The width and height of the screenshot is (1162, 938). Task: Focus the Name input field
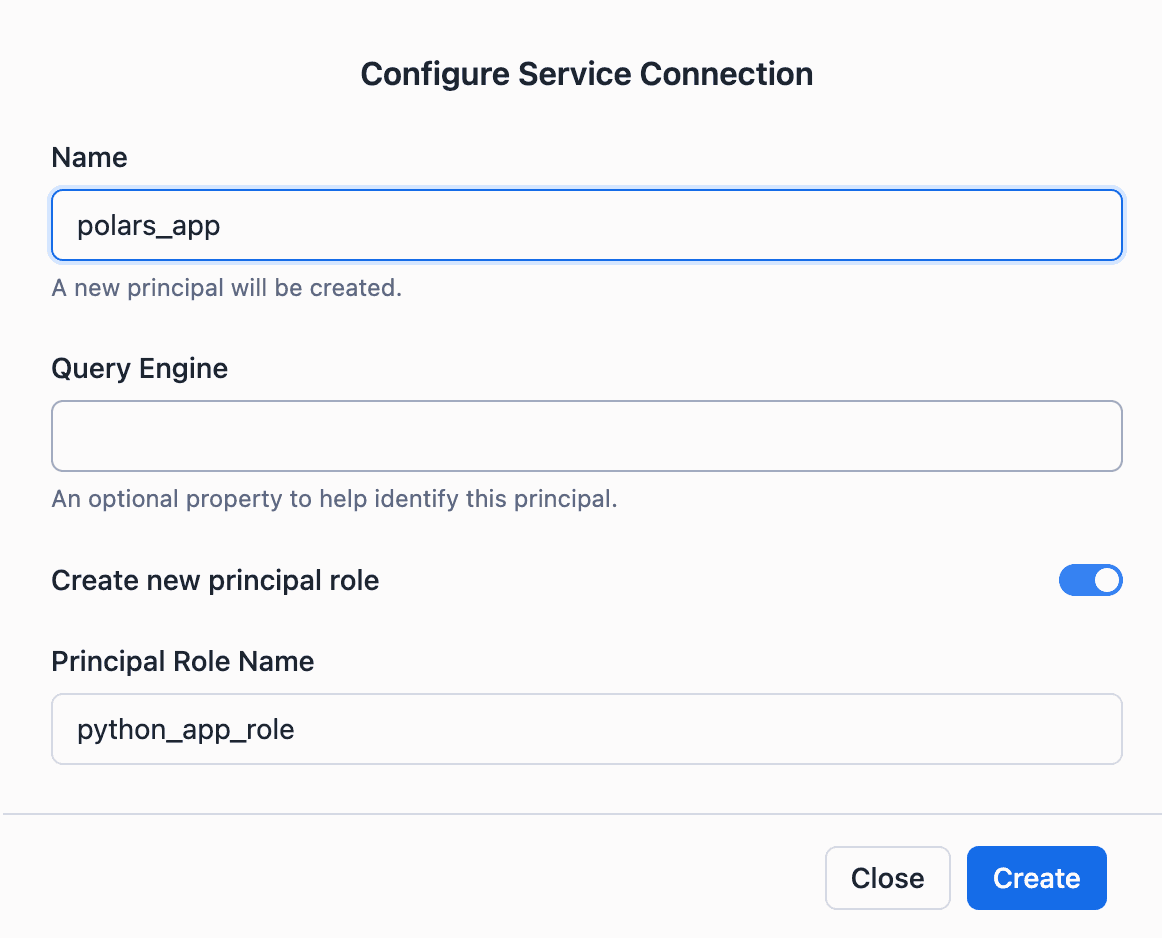pos(586,225)
